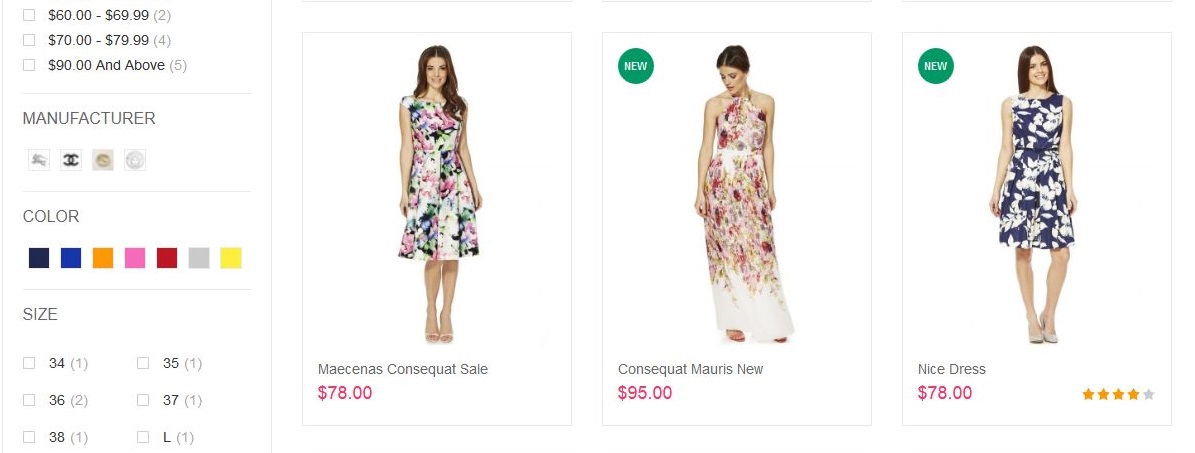Open the Consequat Mauris New product title
The width and height of the screenshot is (1195, 453).
(690, 369)
